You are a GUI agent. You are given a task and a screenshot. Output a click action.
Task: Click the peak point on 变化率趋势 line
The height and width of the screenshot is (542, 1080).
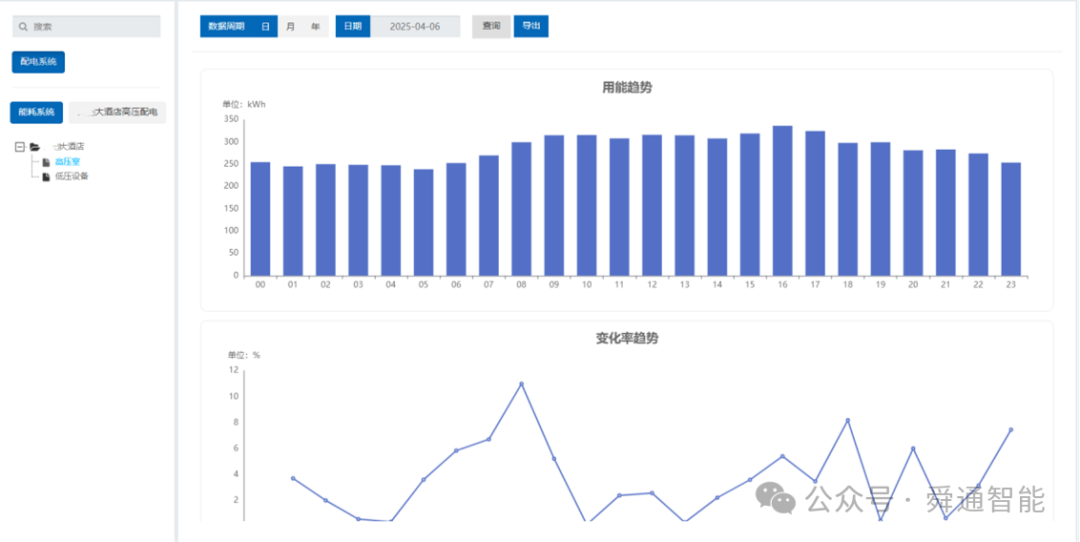tap(521, 384)
